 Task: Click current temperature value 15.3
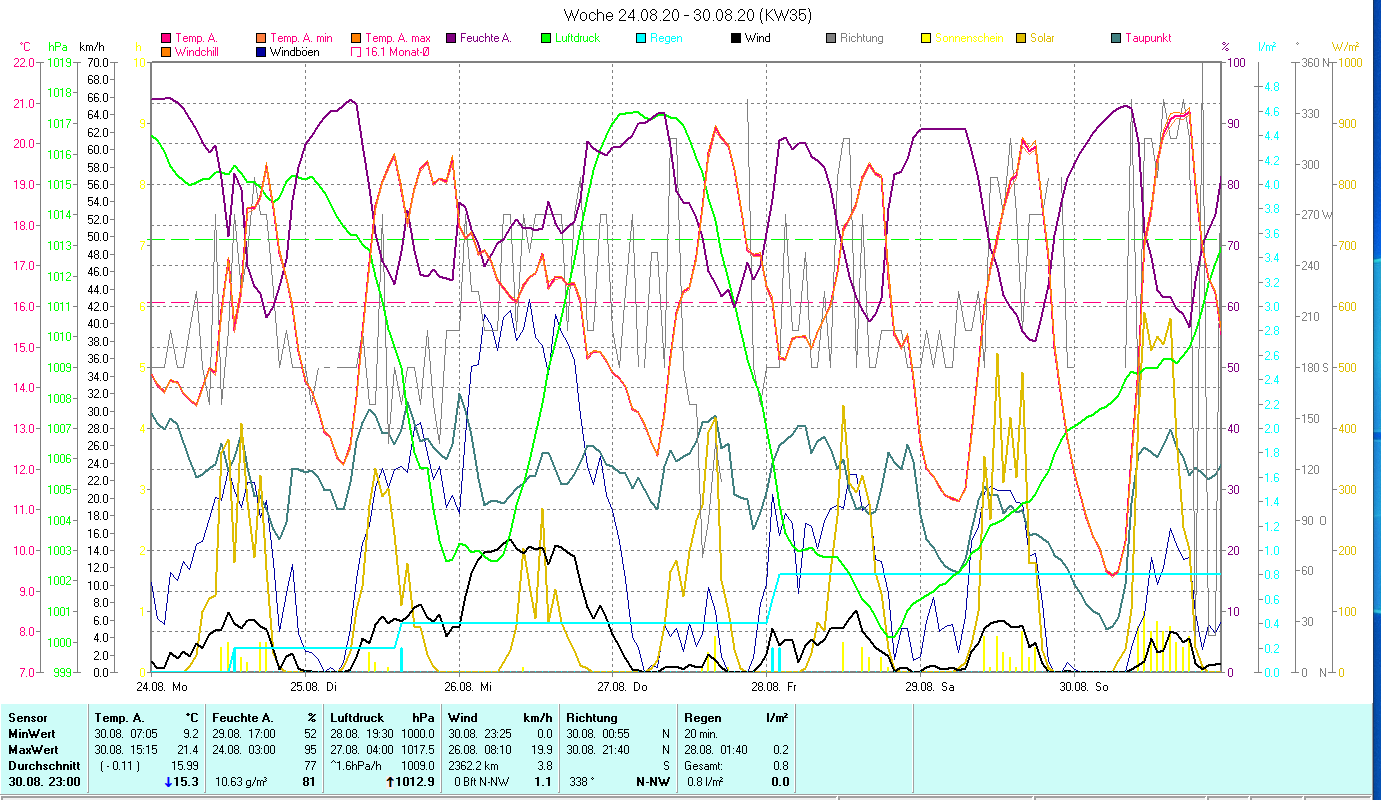click(x=187, y=782)
